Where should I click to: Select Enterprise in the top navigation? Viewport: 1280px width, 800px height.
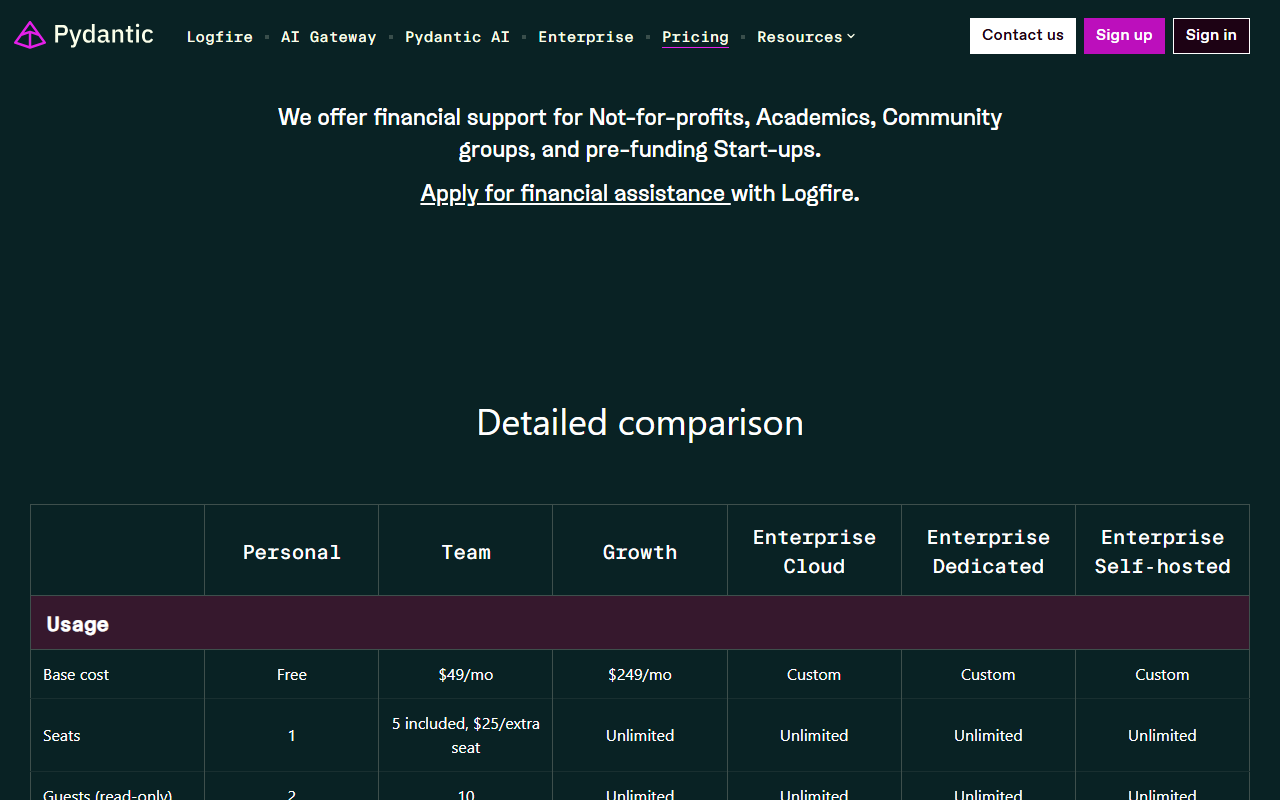click(586, 37)
